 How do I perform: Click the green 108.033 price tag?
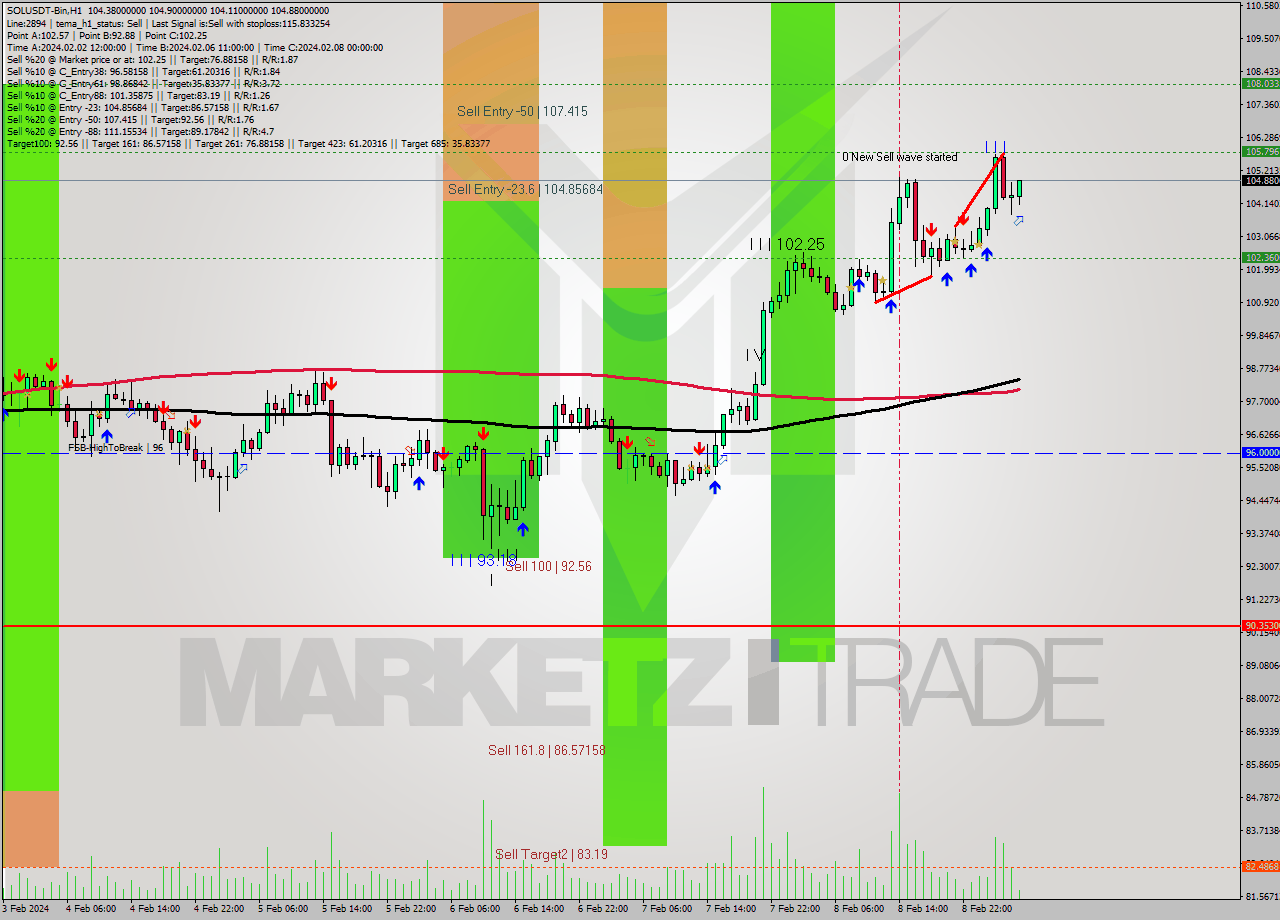point(1261,83)
